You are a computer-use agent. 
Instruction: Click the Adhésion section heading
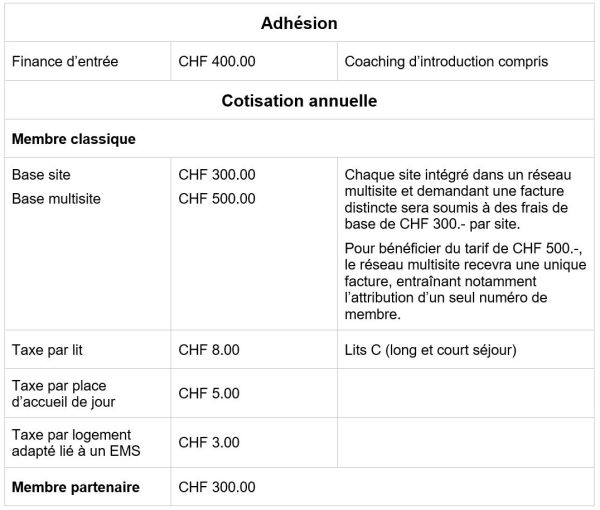coord(299,23)
